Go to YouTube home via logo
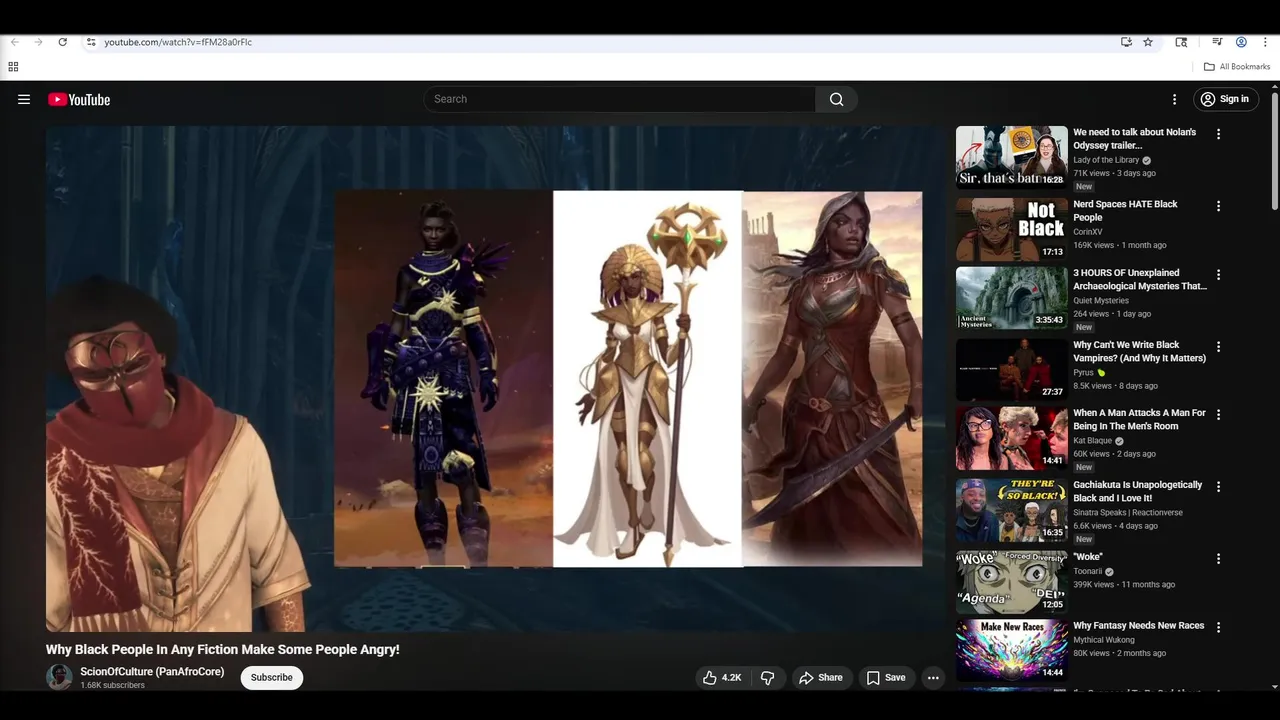Screen dimensions: 1280x720 coord(79,99)
